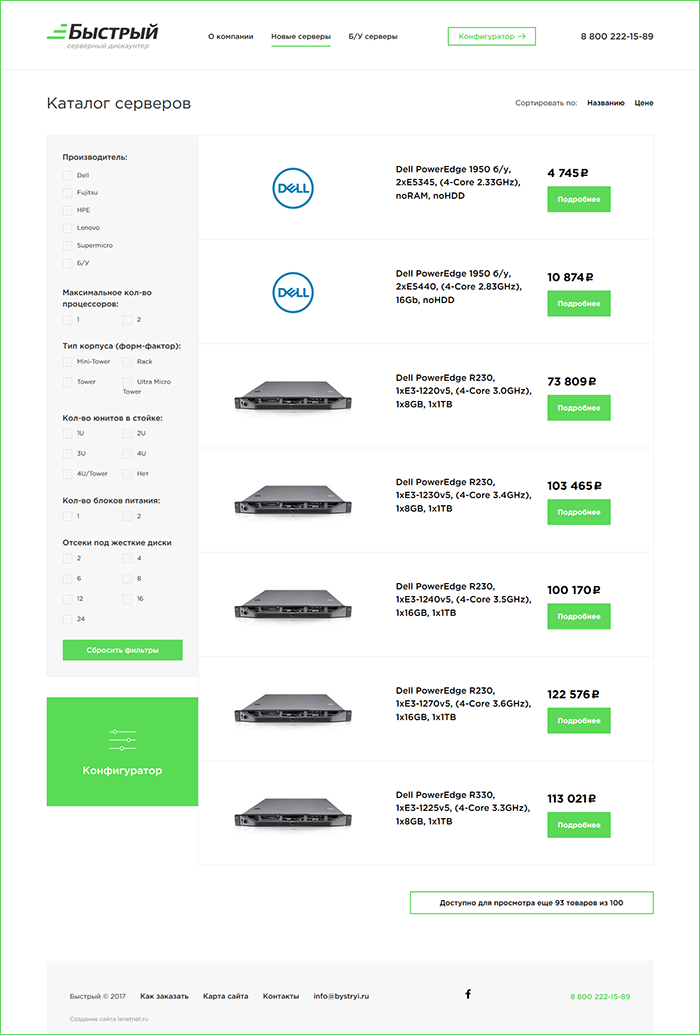Viewport: 700px width, 1035px height.
Task: Click the Быстрый logo in header
Action: click(102, 36)
